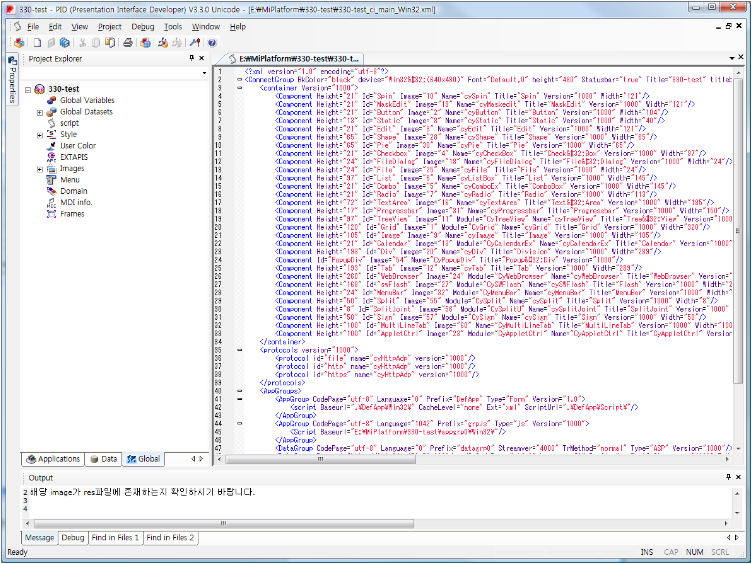Click the Print toolbar icon

(x=127, y=43)
